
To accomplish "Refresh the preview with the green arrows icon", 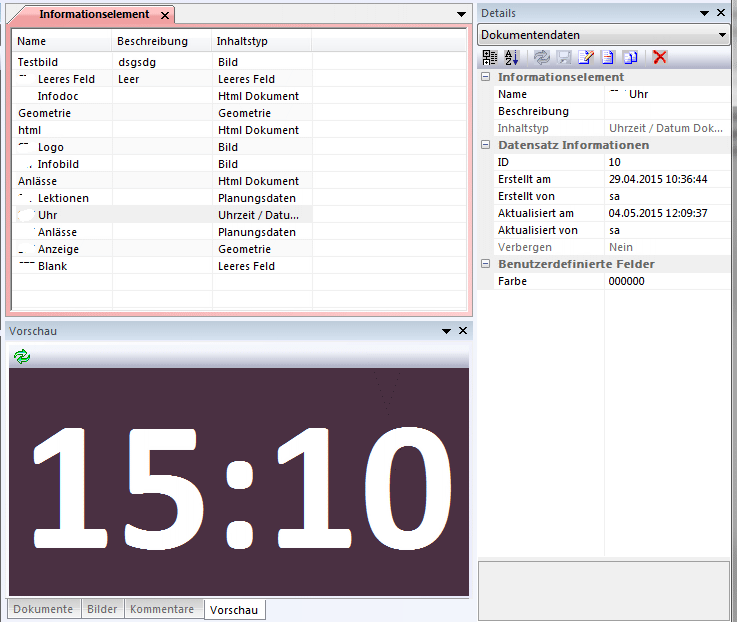I will (x=22, y=356).
